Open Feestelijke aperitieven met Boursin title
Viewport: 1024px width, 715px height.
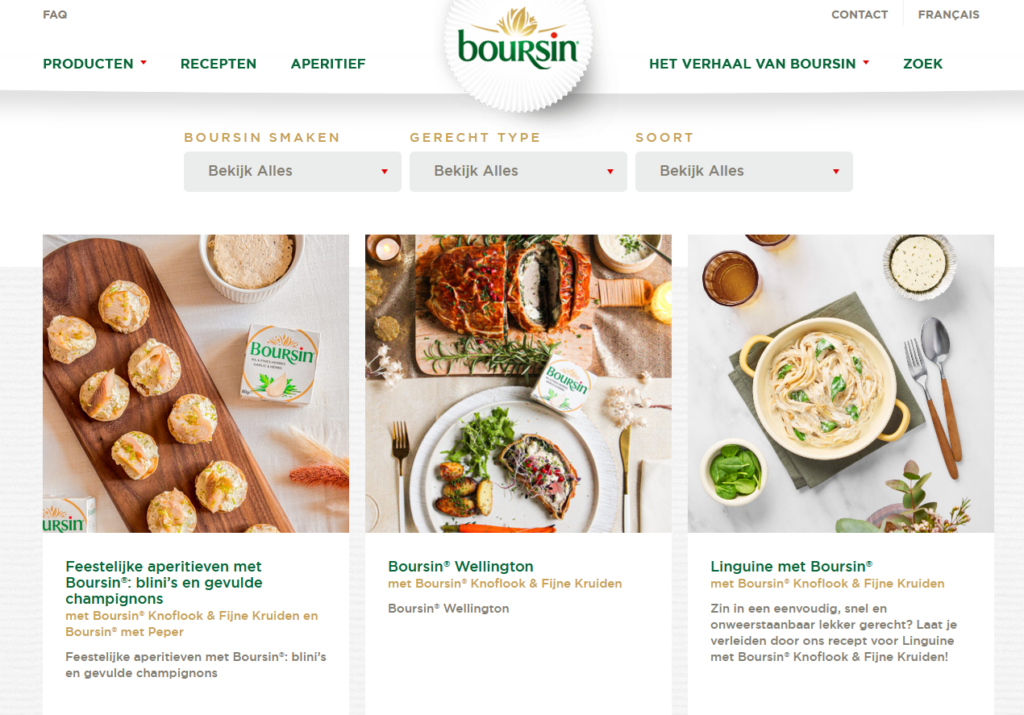pos(164,582)
